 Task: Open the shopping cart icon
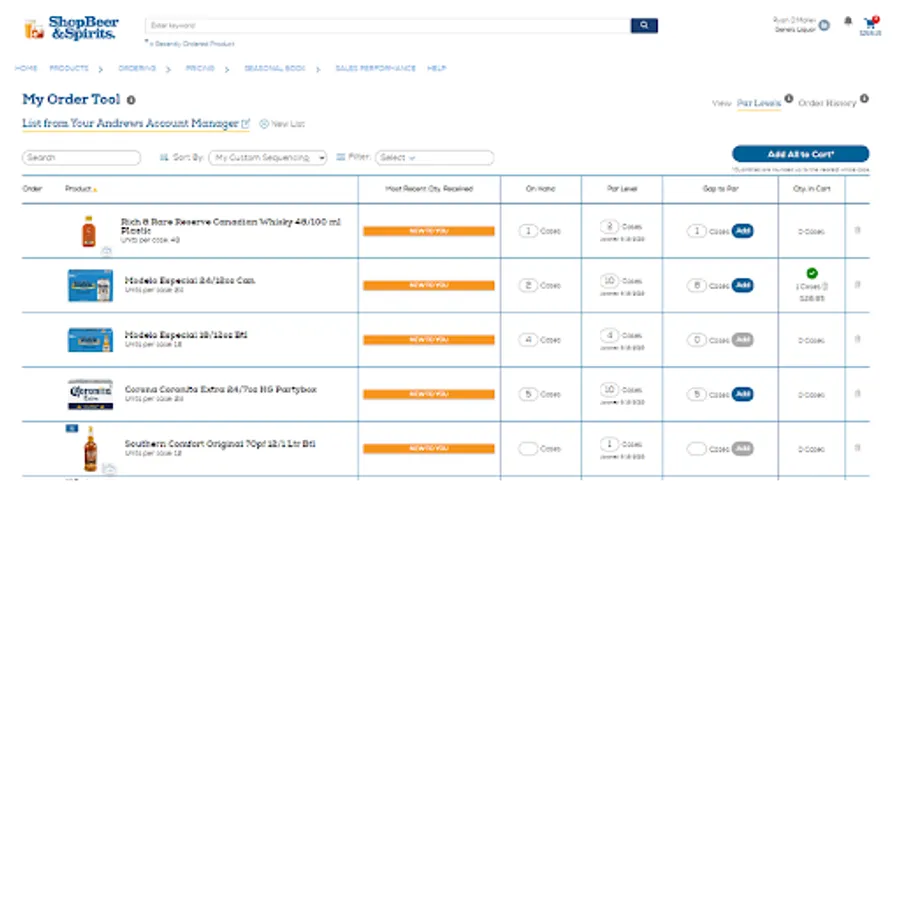tap(870, 23)
